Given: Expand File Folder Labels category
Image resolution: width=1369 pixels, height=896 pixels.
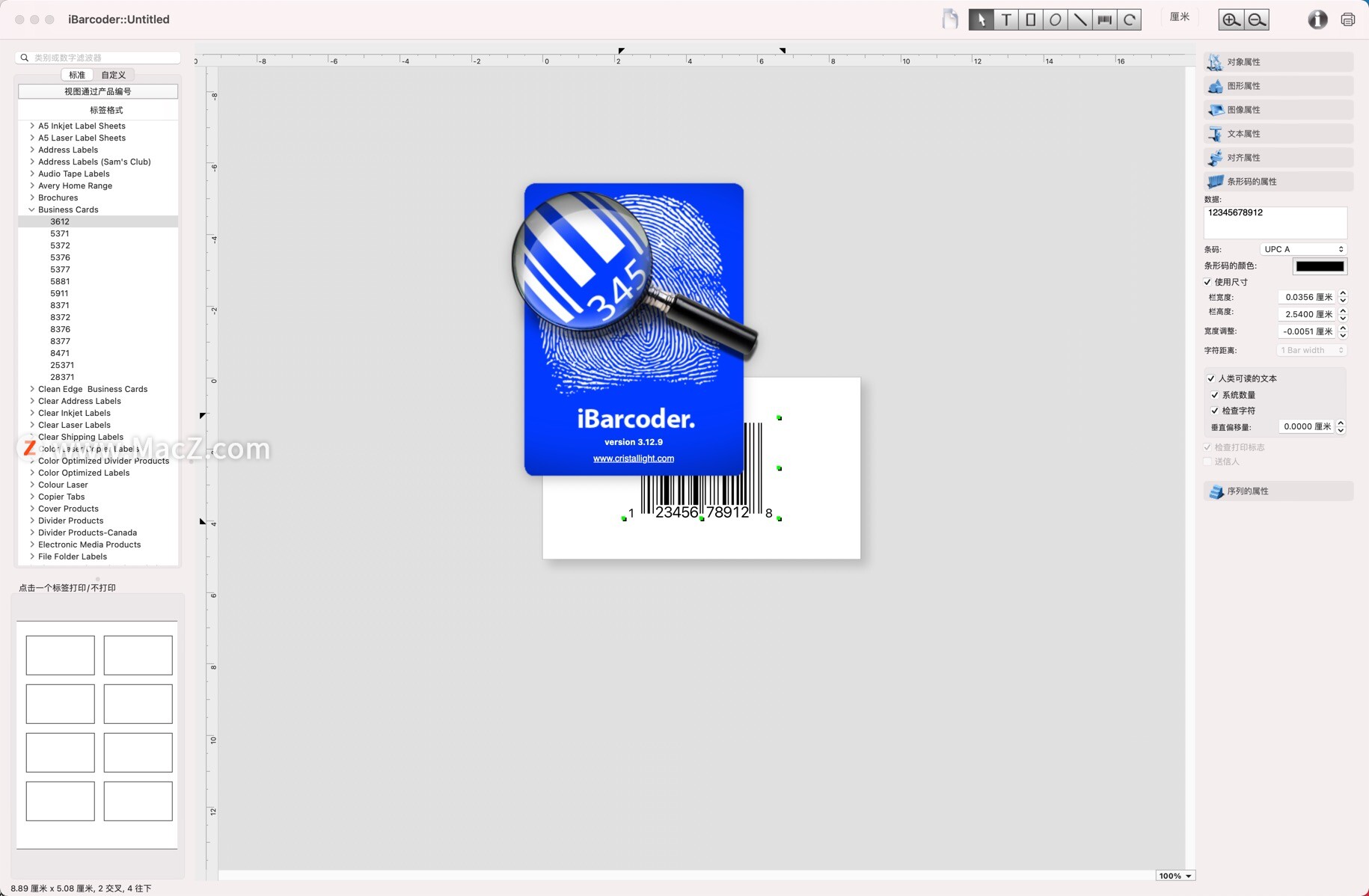Looking at the screenshot, I should tap(31, 556).
